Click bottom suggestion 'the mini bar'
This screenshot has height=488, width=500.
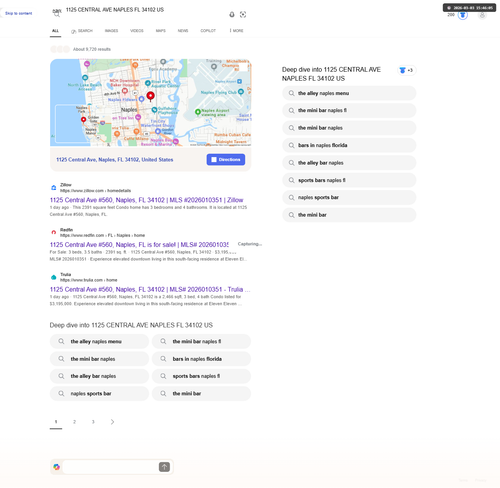(201, 394)
